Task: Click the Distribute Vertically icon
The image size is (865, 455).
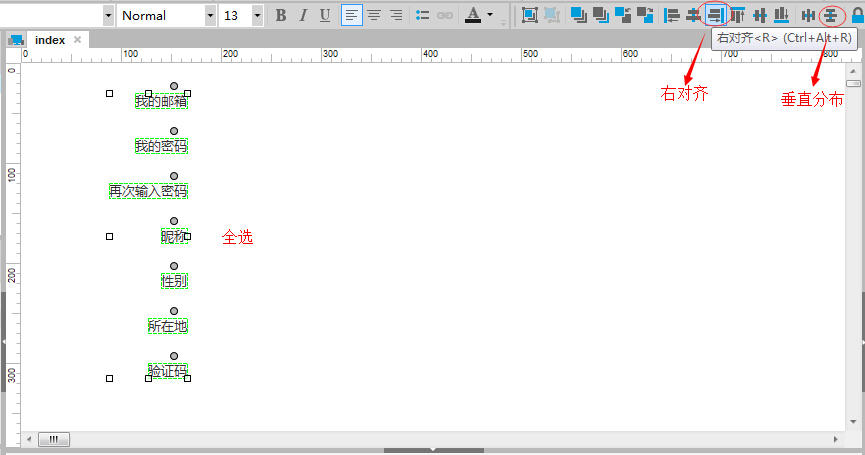Action: point(830,15)
